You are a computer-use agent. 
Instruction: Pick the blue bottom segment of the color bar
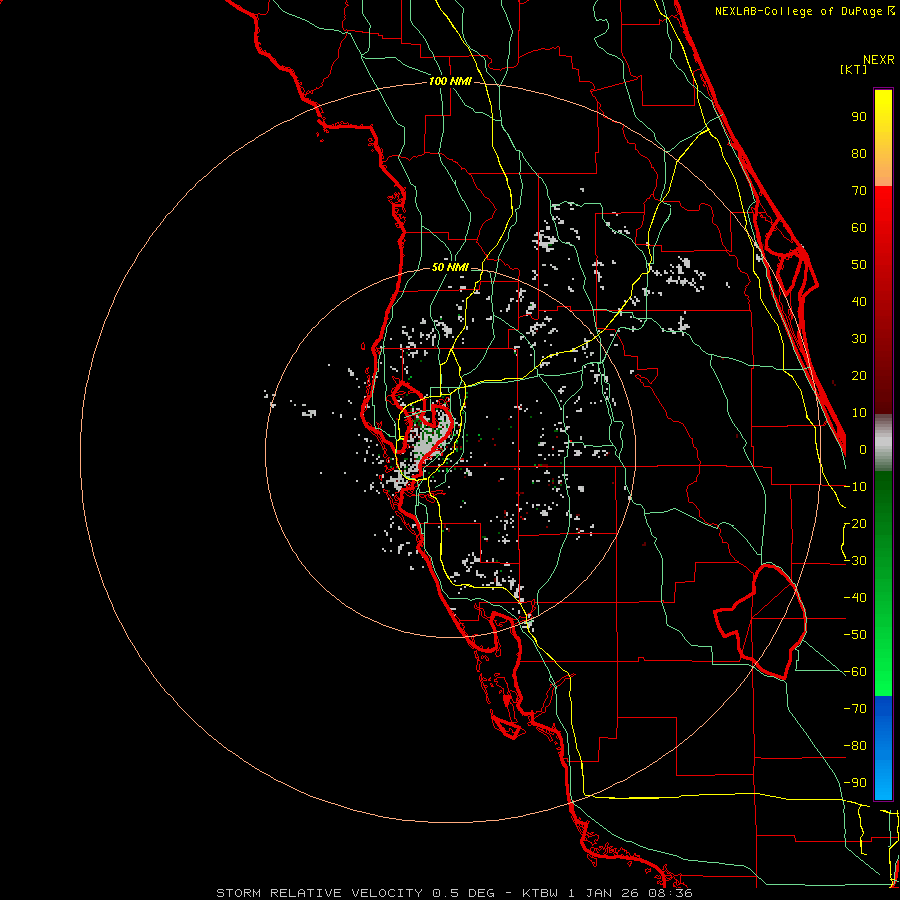[x=883, y=748]
